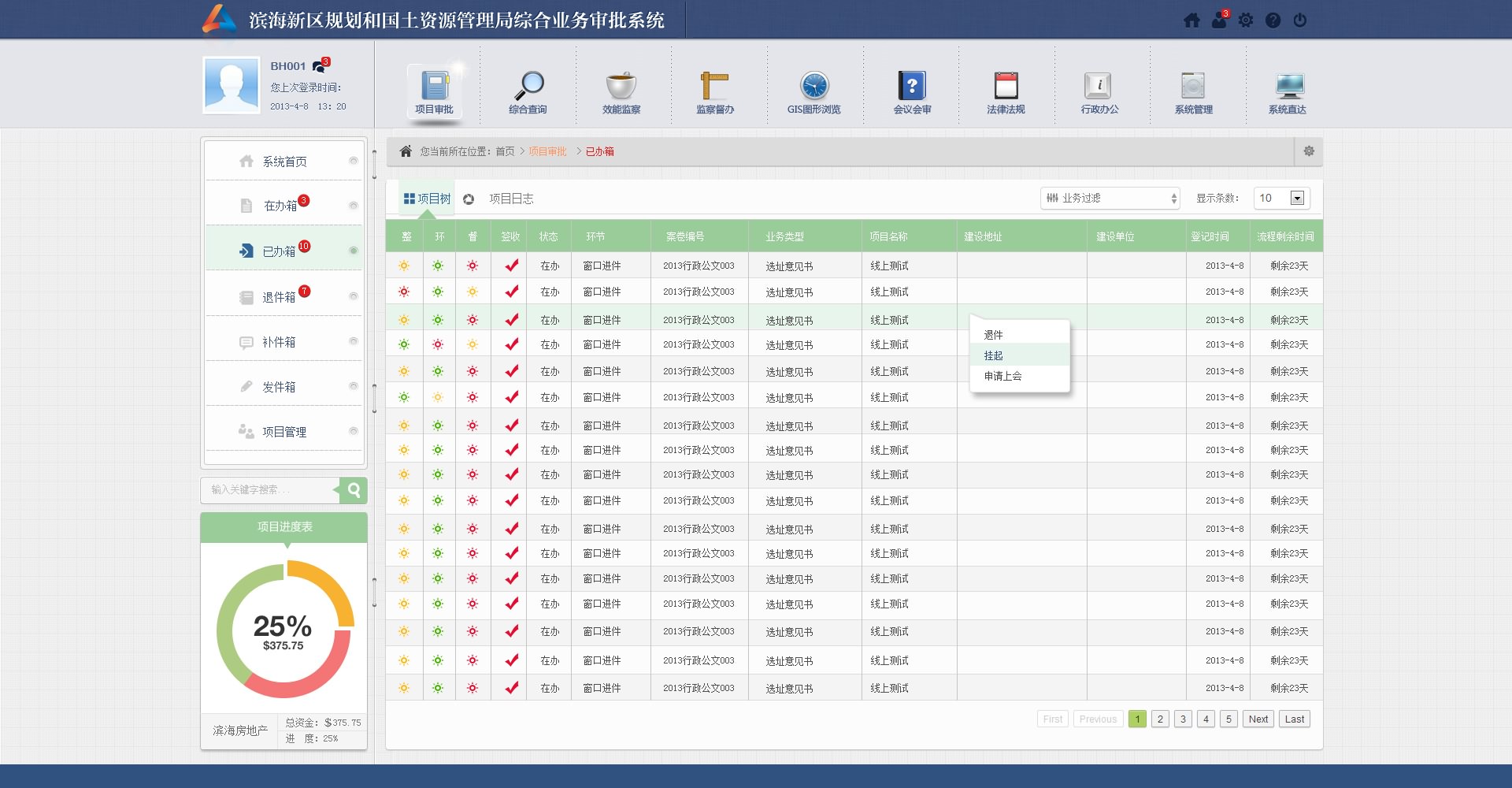This screenshot has width=1512, height=788.
Task: Click the current page 1 button
Action: click(1137, 719)
